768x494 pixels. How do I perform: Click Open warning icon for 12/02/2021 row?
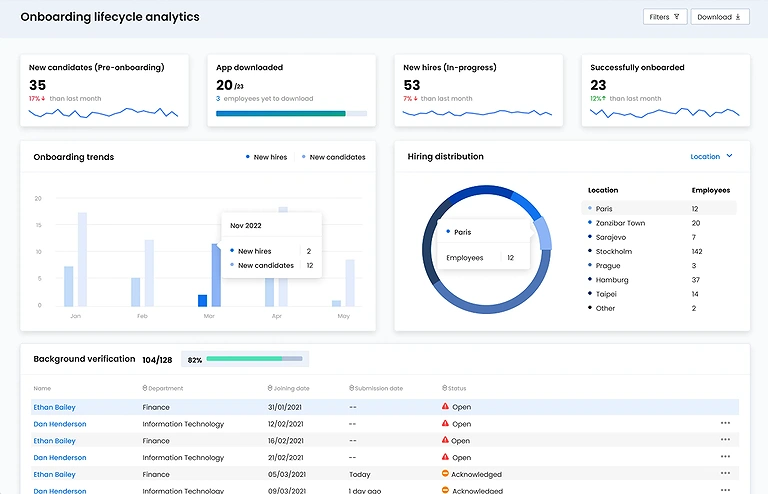(x=445, y=423)
